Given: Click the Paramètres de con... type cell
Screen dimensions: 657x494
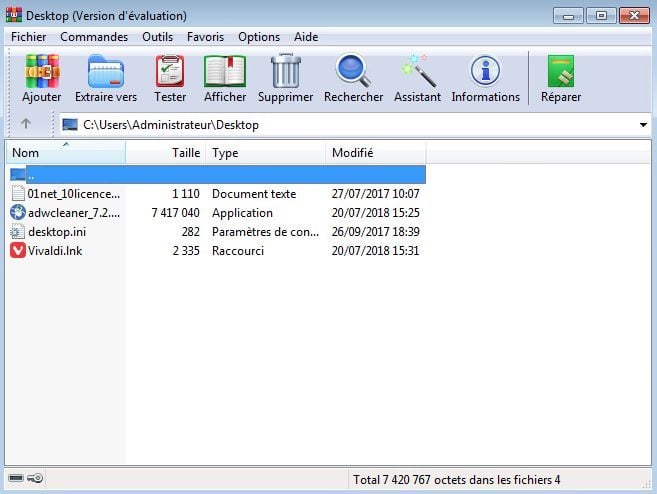Looking at the screenshot, I should point(265,232).
